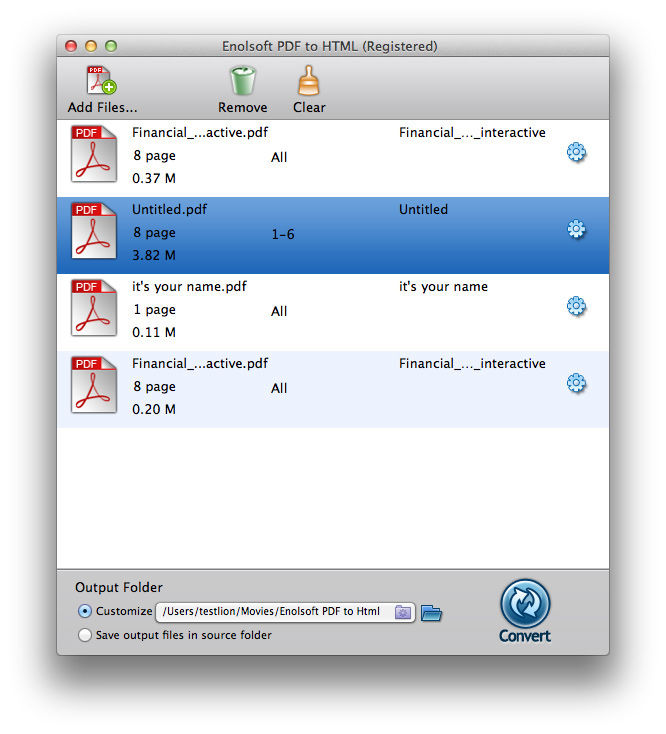Click All page range of 0.20 M file

(x=279, y=388)
